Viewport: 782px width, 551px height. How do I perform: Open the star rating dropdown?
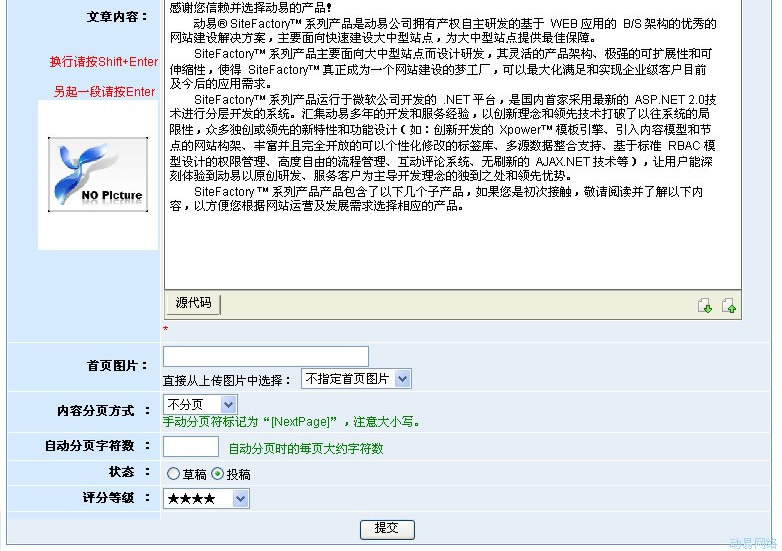(x=206, y=498)
